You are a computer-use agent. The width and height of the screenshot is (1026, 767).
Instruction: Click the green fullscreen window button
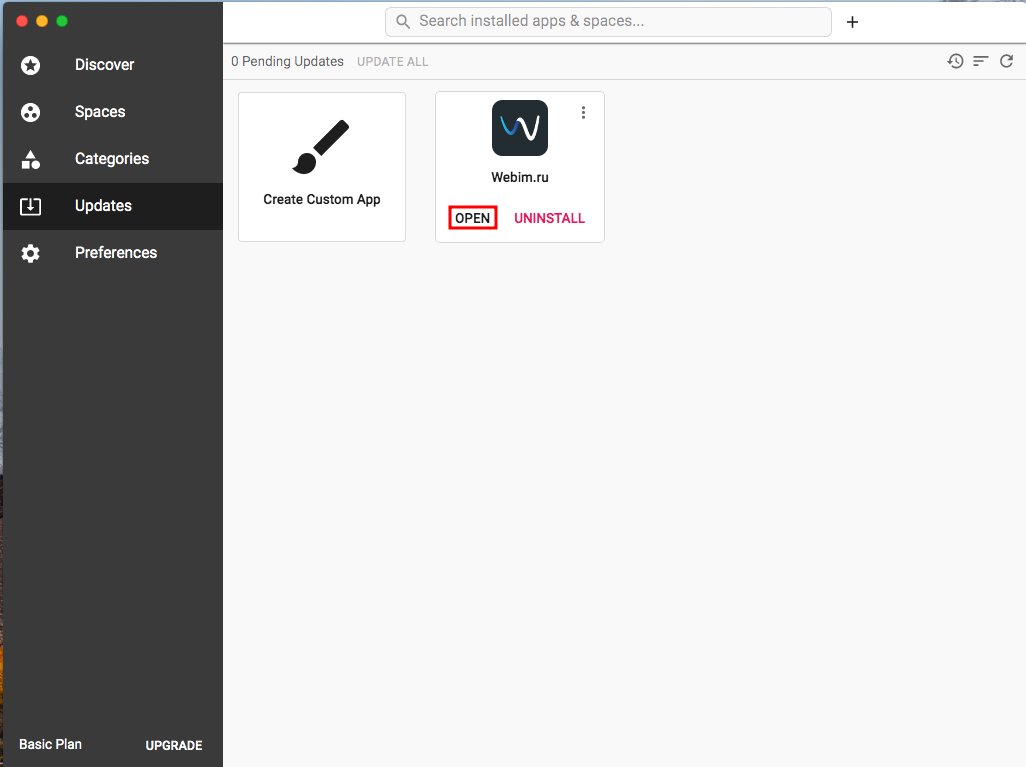(62, 21)
